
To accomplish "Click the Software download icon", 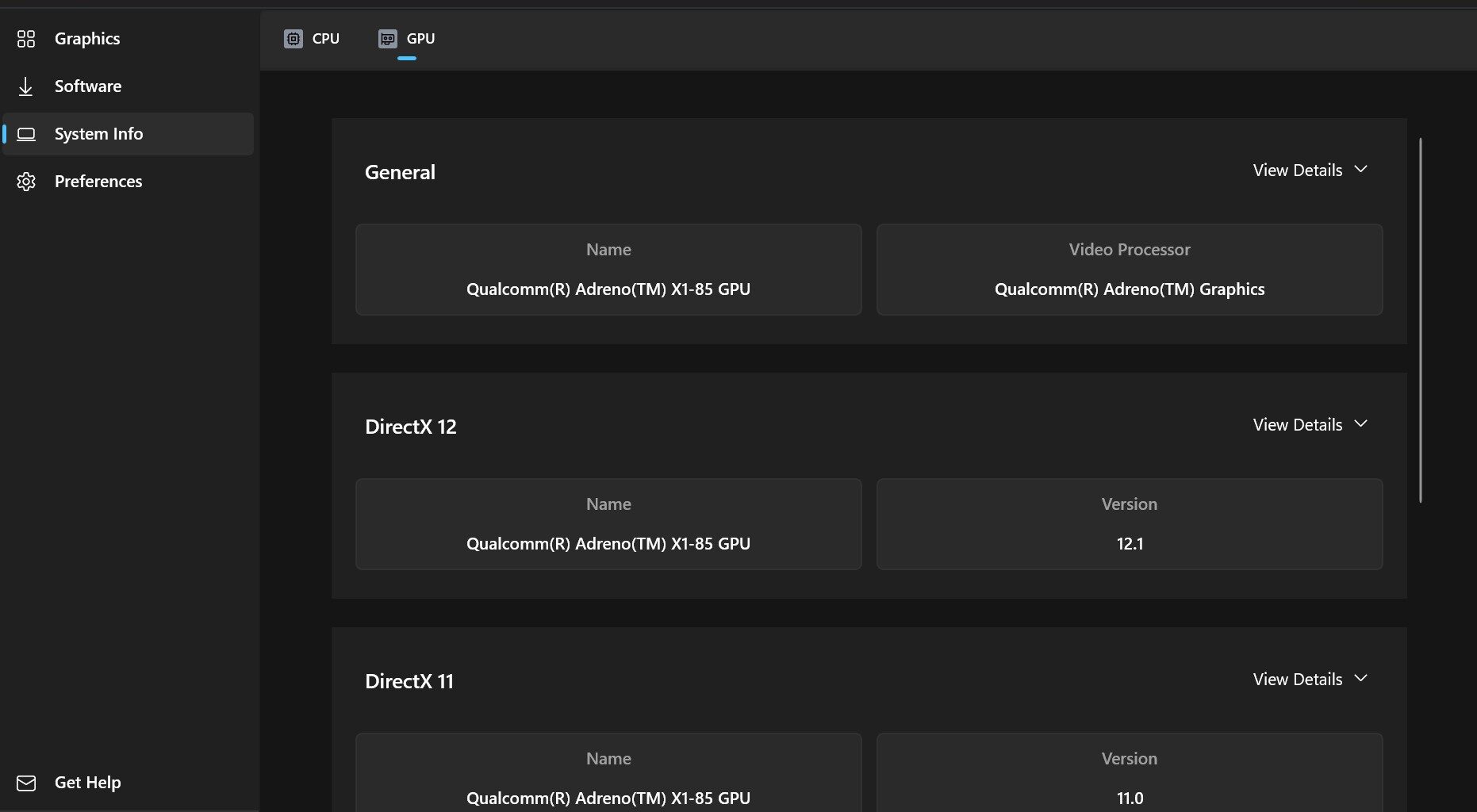I will [x=26, y=86].
